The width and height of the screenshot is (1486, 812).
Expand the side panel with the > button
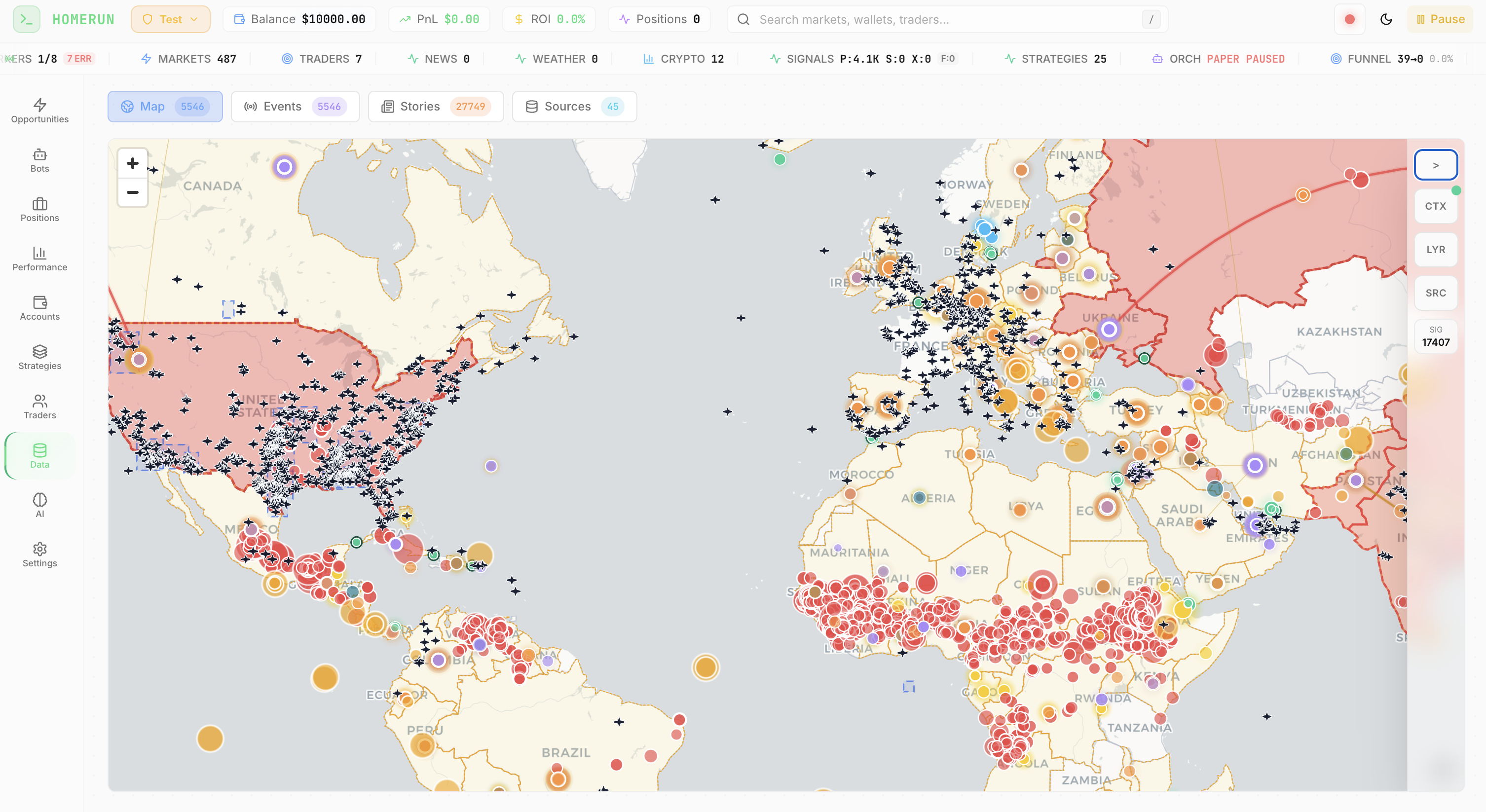tap(1435, 165)
